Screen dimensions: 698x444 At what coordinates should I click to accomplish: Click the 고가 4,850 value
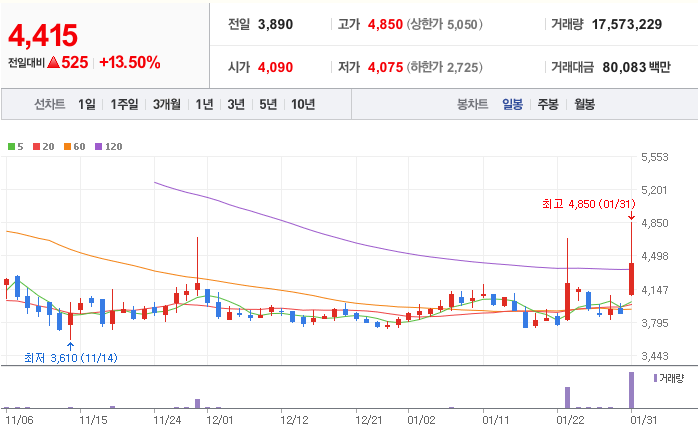point(385,24)
